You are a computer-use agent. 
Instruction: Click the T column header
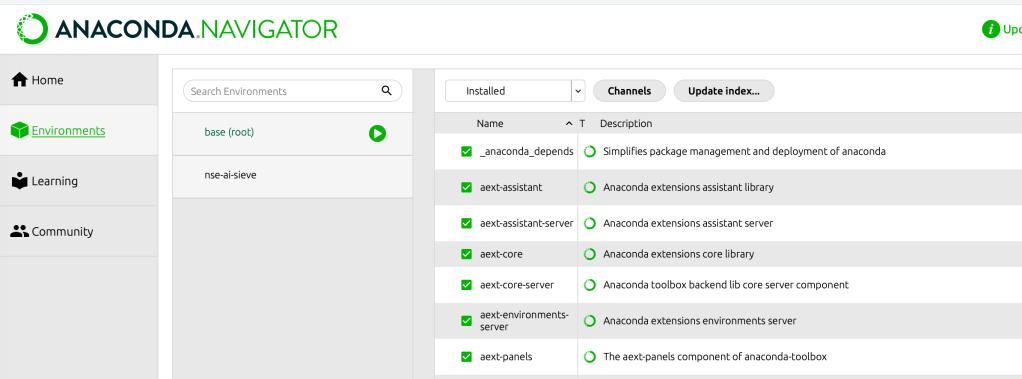click(x=583, y=123)
